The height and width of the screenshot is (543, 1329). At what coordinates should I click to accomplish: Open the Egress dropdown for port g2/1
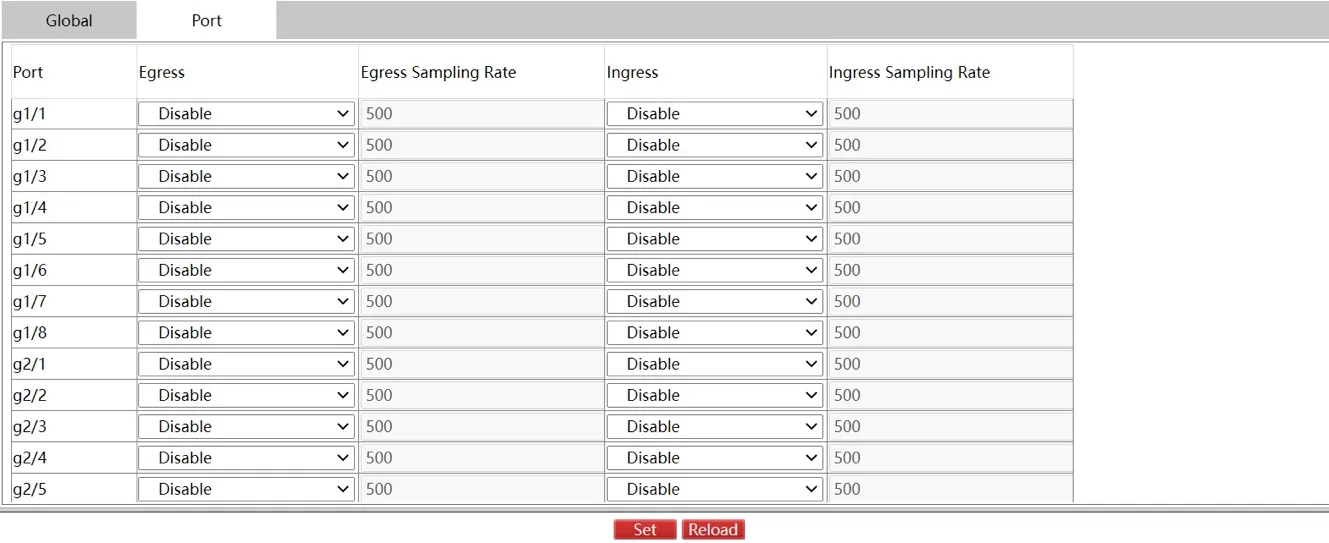pyautogui.click(x=247, y=364)
